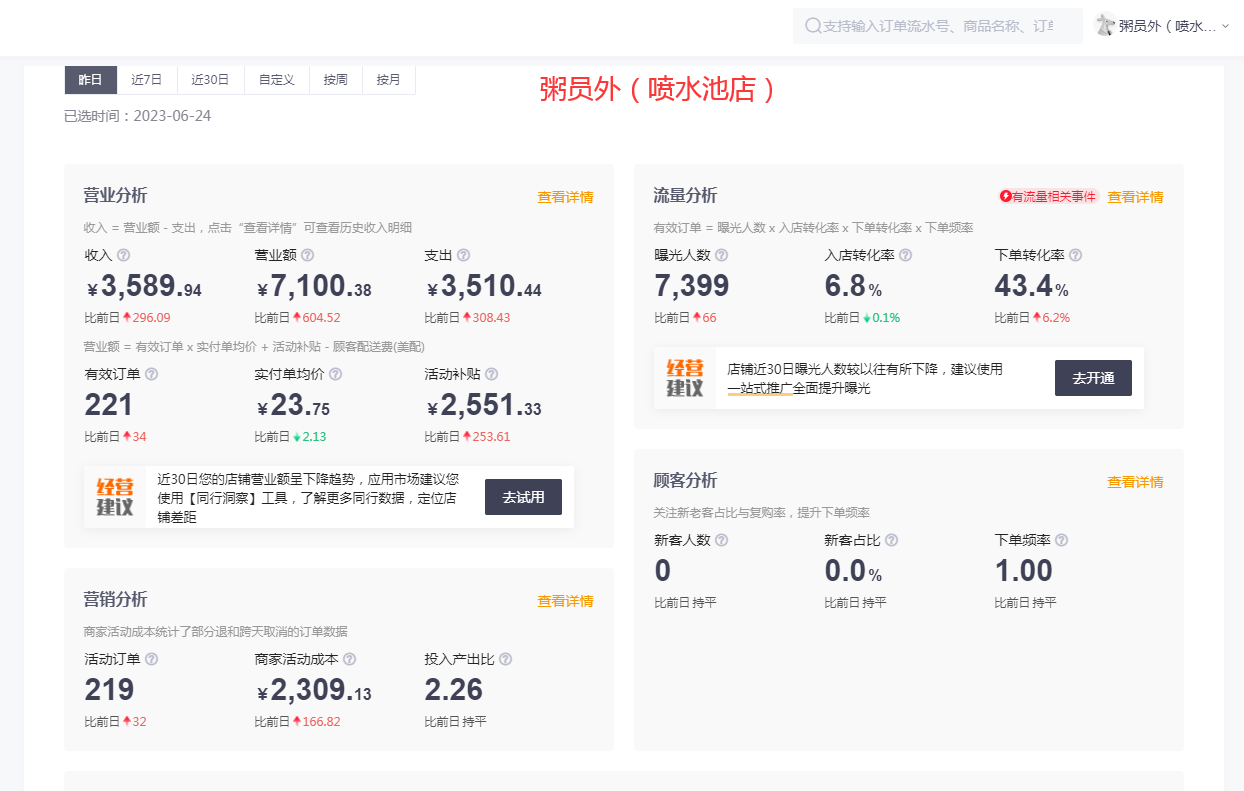Click the 活动订单 count 219
Viewport: 1244px width, 791px height.
109,690
